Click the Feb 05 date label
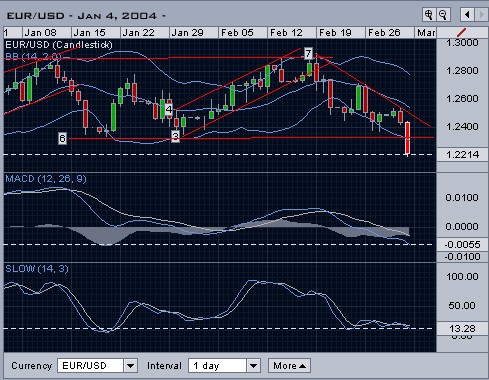Image resolution: width=489 pixels, height=380 pixels. click(237, 33)
